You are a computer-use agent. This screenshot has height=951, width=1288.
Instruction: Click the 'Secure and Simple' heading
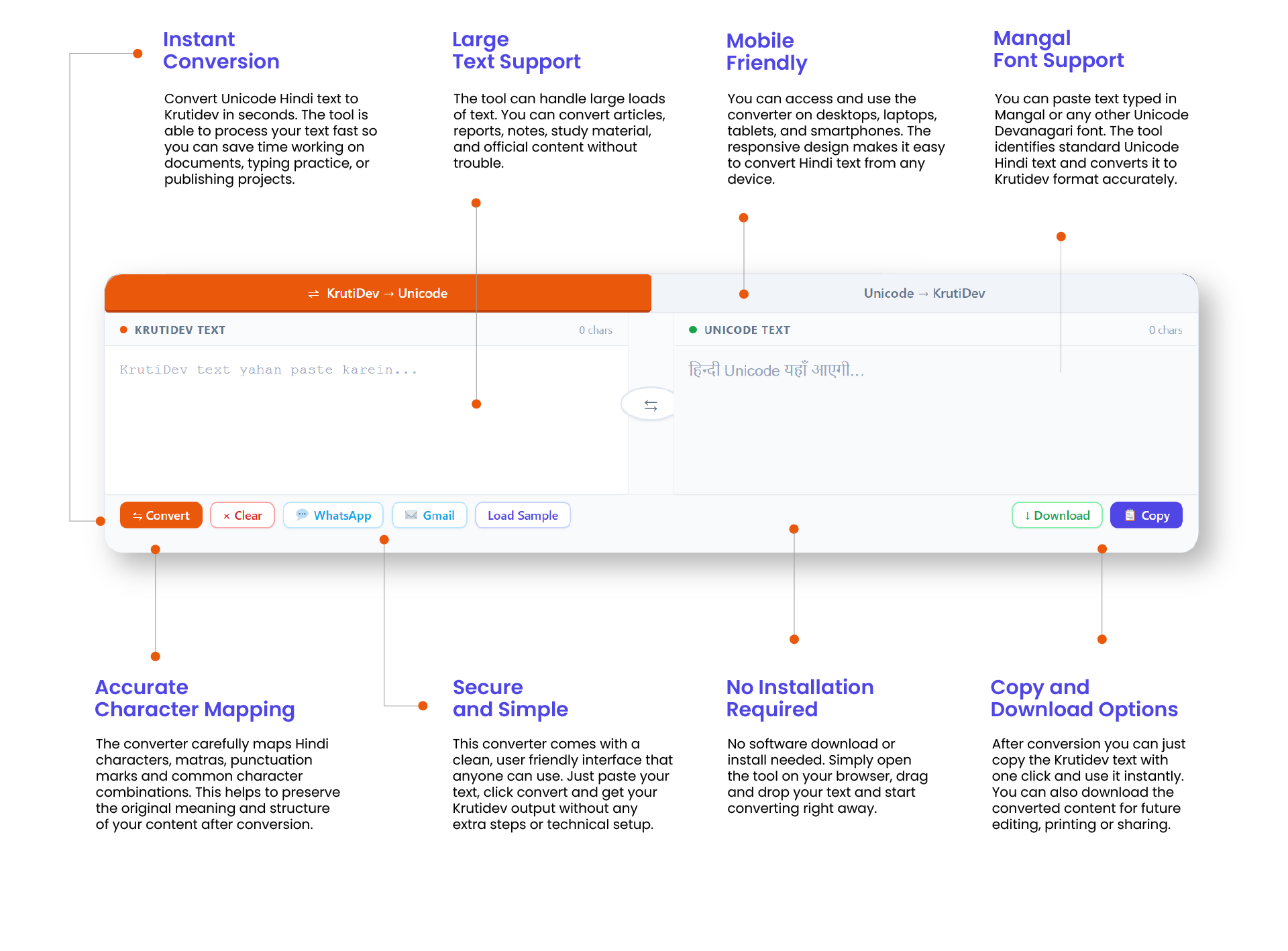511,698
